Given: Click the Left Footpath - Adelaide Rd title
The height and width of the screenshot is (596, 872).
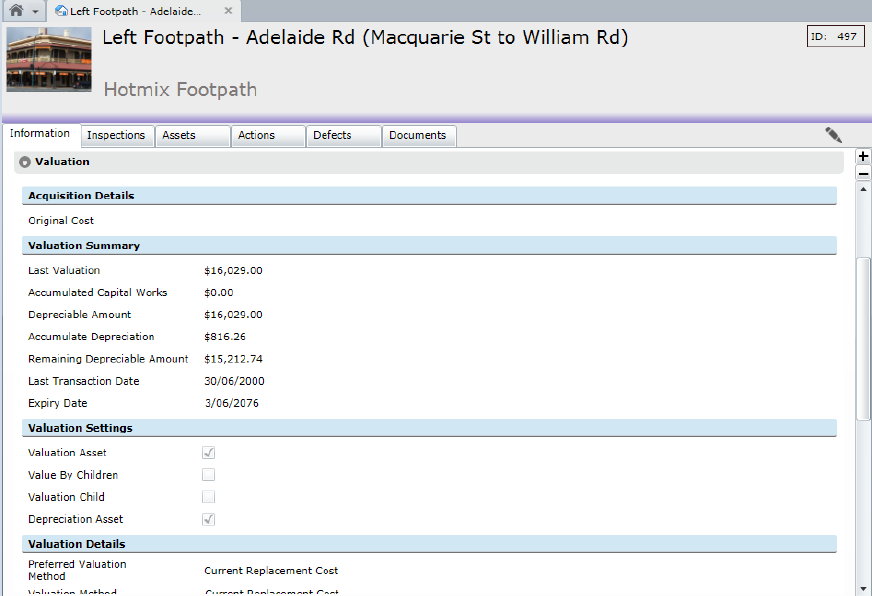Looking at the screenshot, I should [365, 37].
